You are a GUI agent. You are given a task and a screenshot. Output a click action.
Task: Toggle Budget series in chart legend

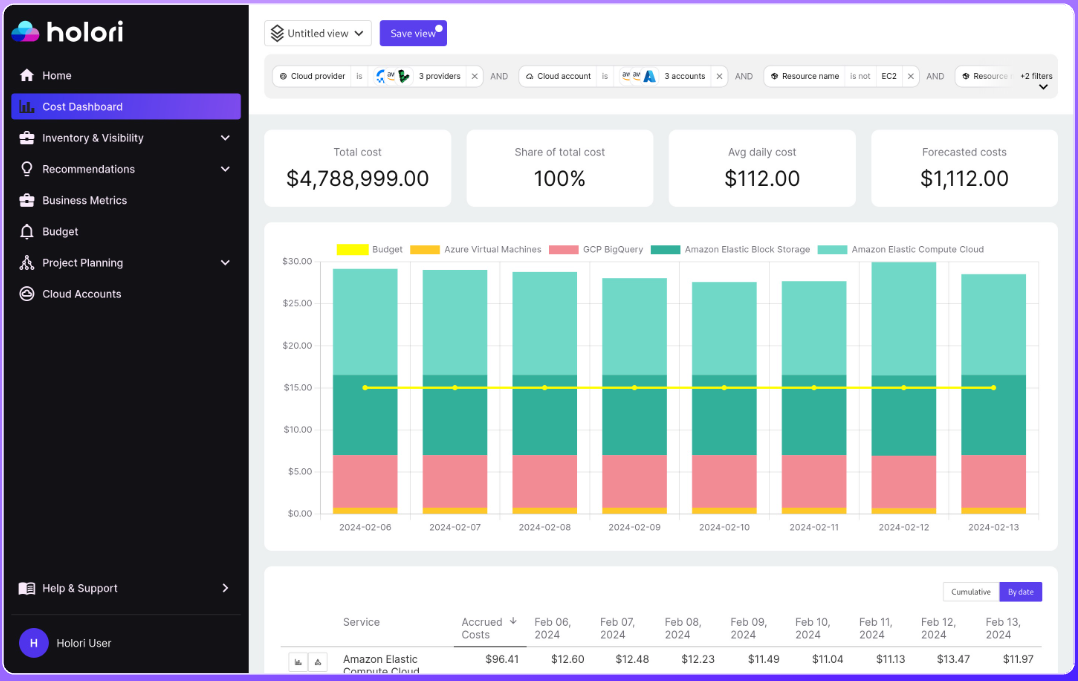(x=370, y=249)
